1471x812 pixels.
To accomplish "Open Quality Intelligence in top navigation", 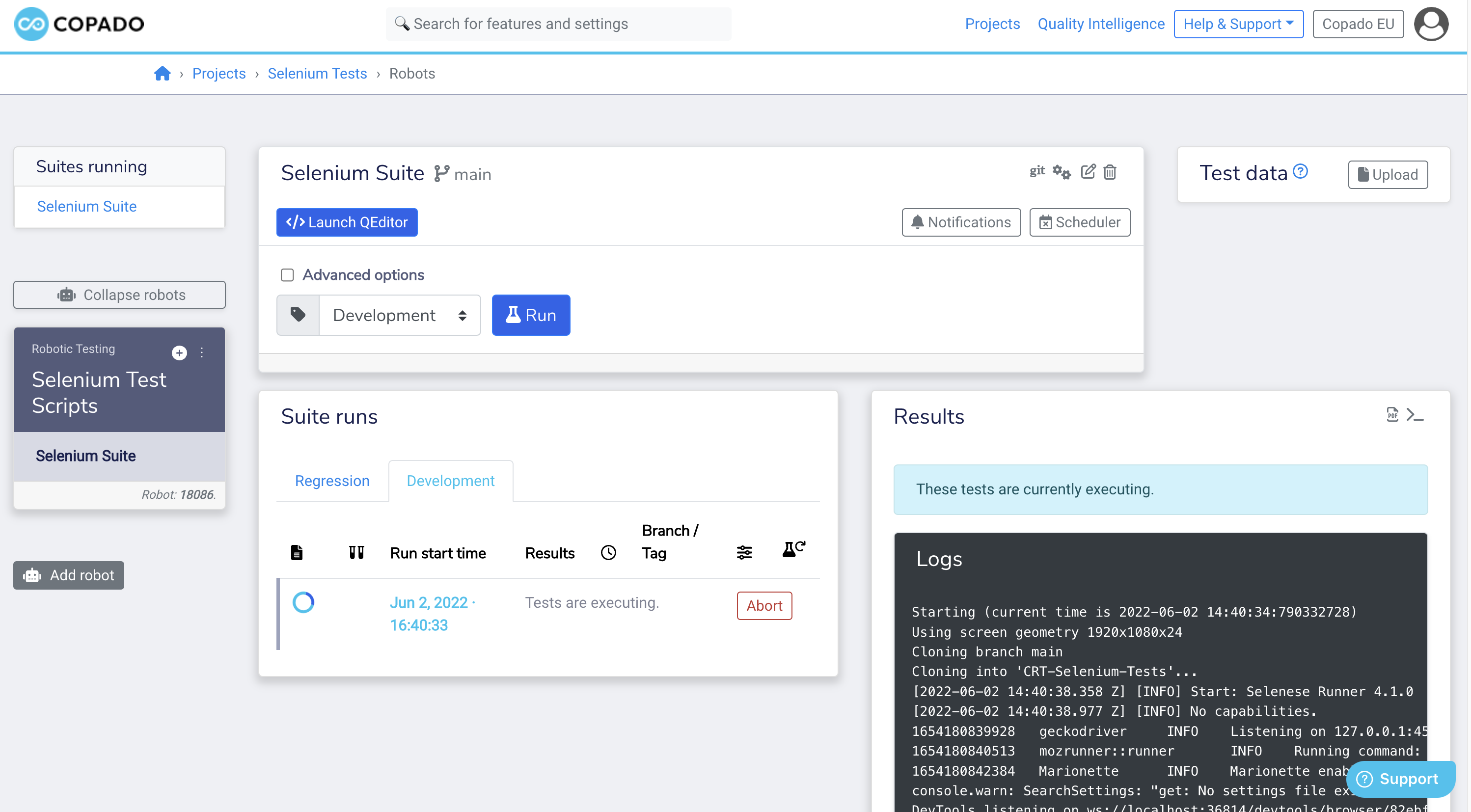I will [1100, 24].
